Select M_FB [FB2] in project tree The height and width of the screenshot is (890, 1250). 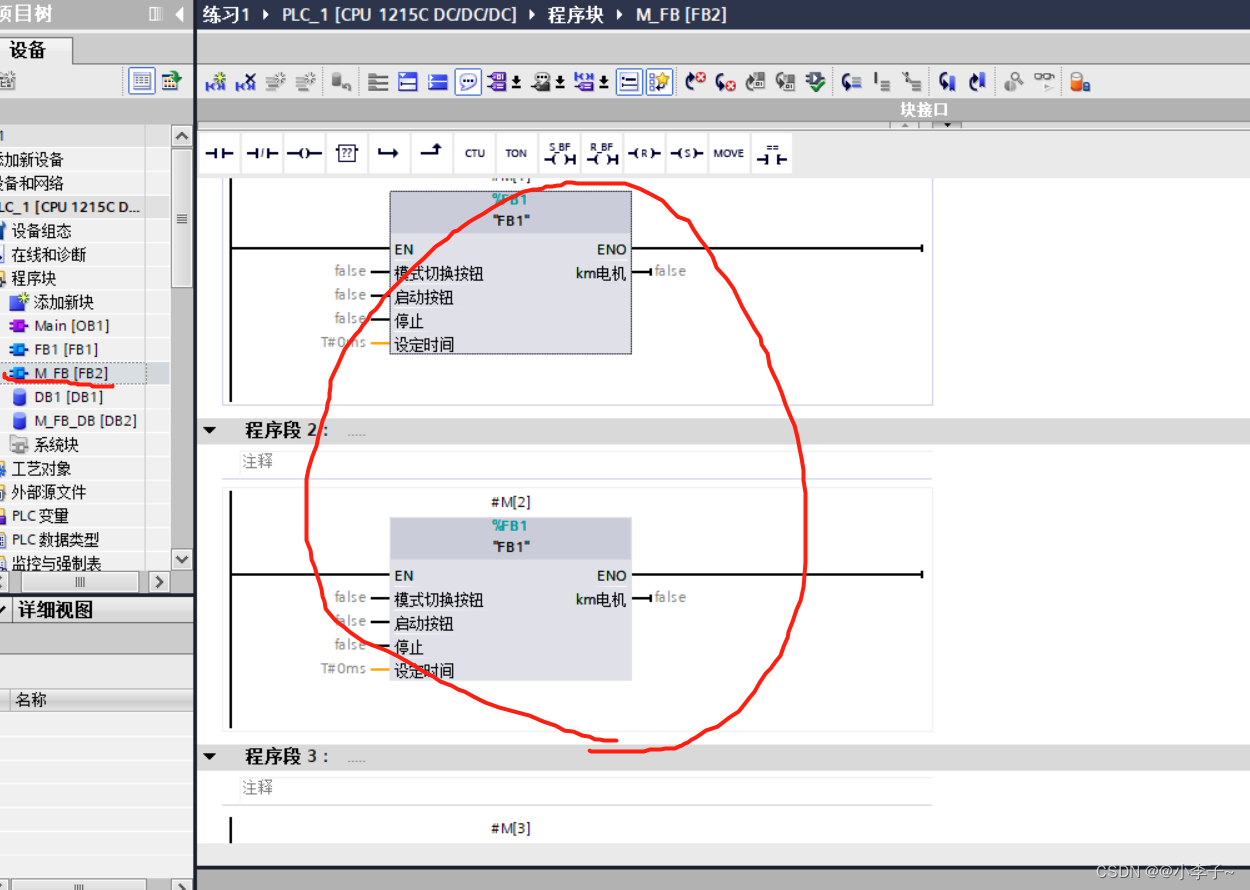[71, 373]
